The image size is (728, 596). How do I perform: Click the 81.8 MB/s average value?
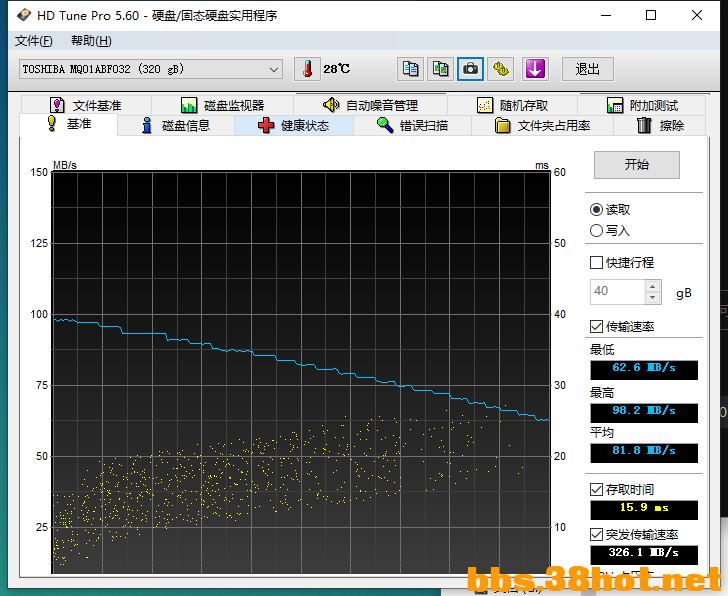pos(644,453)
